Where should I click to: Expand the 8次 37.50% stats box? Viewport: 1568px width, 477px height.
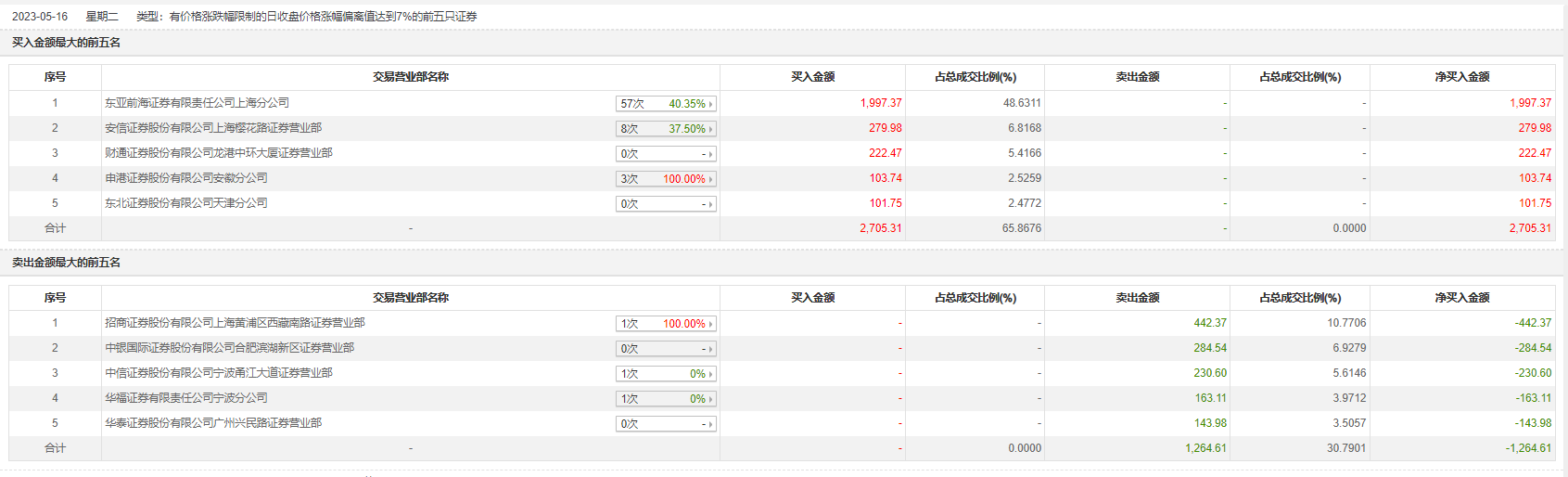666,129
